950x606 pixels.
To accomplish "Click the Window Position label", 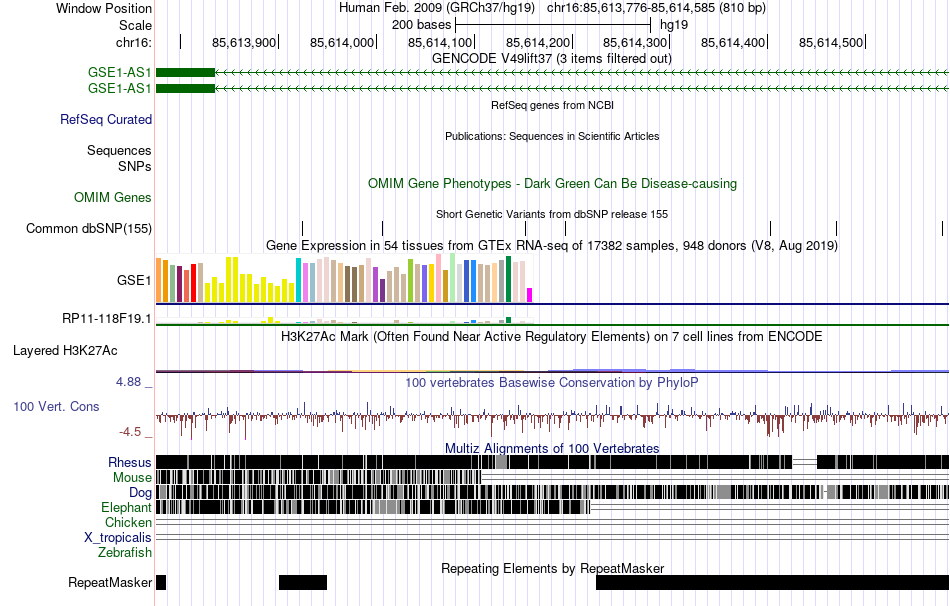I will [x=104, y=8].
